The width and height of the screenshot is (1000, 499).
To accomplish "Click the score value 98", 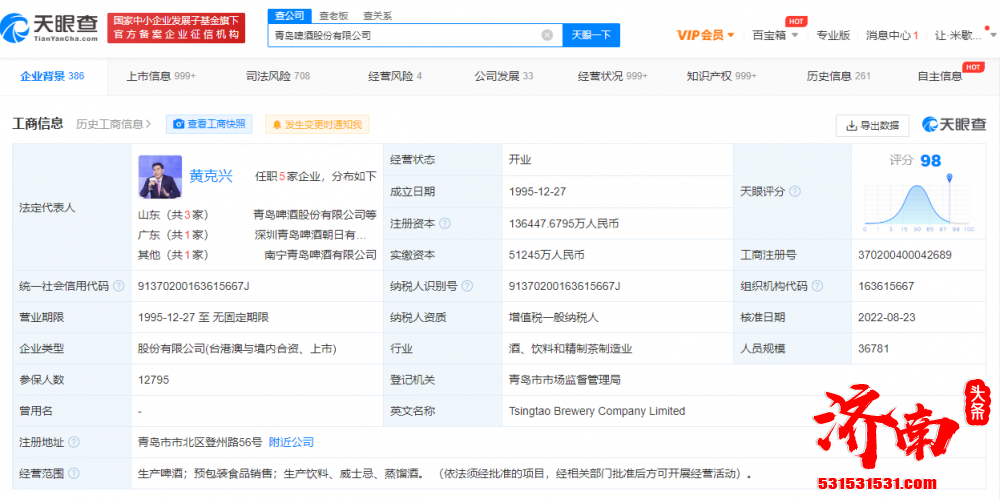I will 930,161.
